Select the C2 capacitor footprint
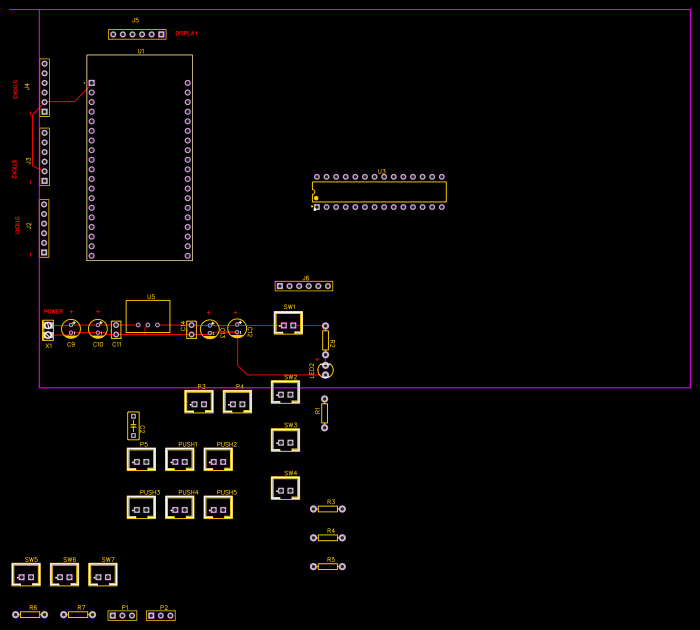700x630 pixels. (x=133, y=426)
